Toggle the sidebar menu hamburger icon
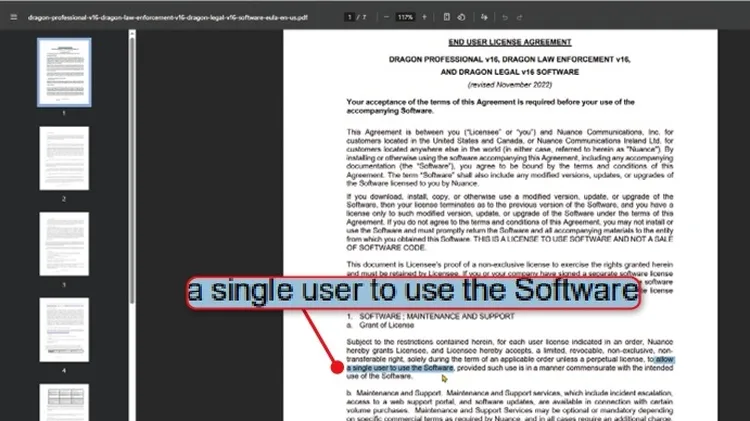 (x=14, y=17)
